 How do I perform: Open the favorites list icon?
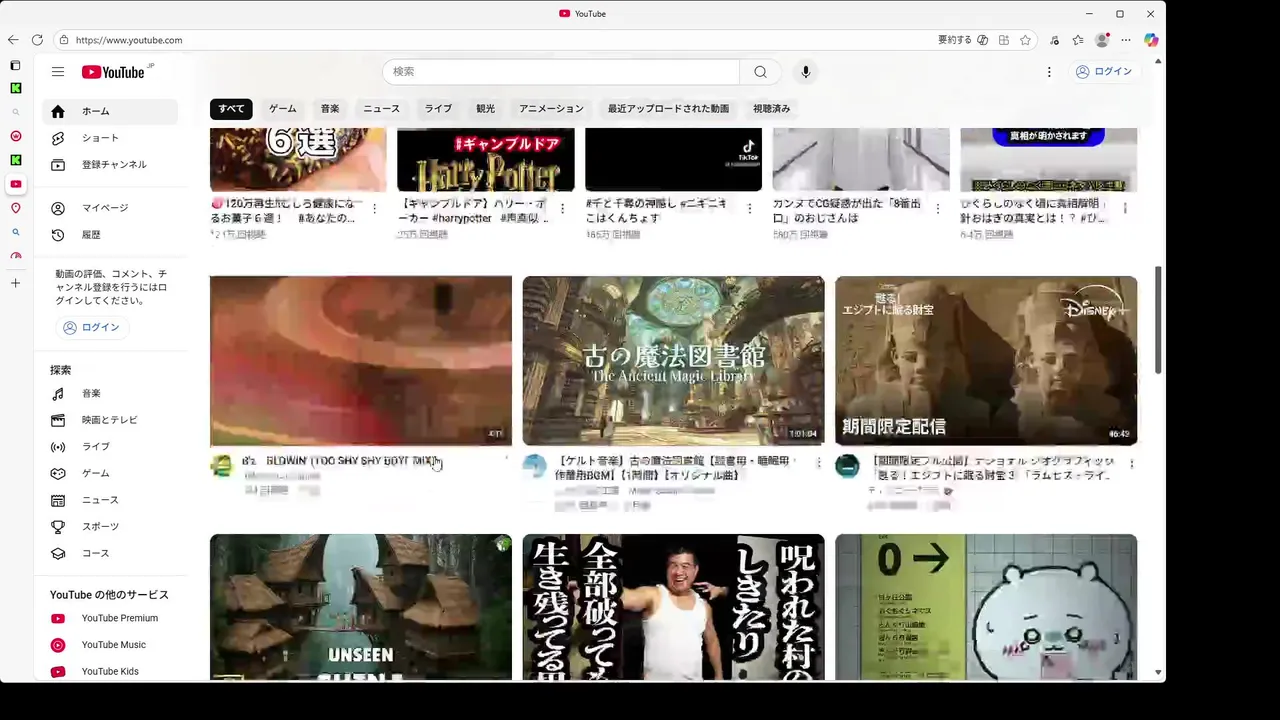point(1078,40)
